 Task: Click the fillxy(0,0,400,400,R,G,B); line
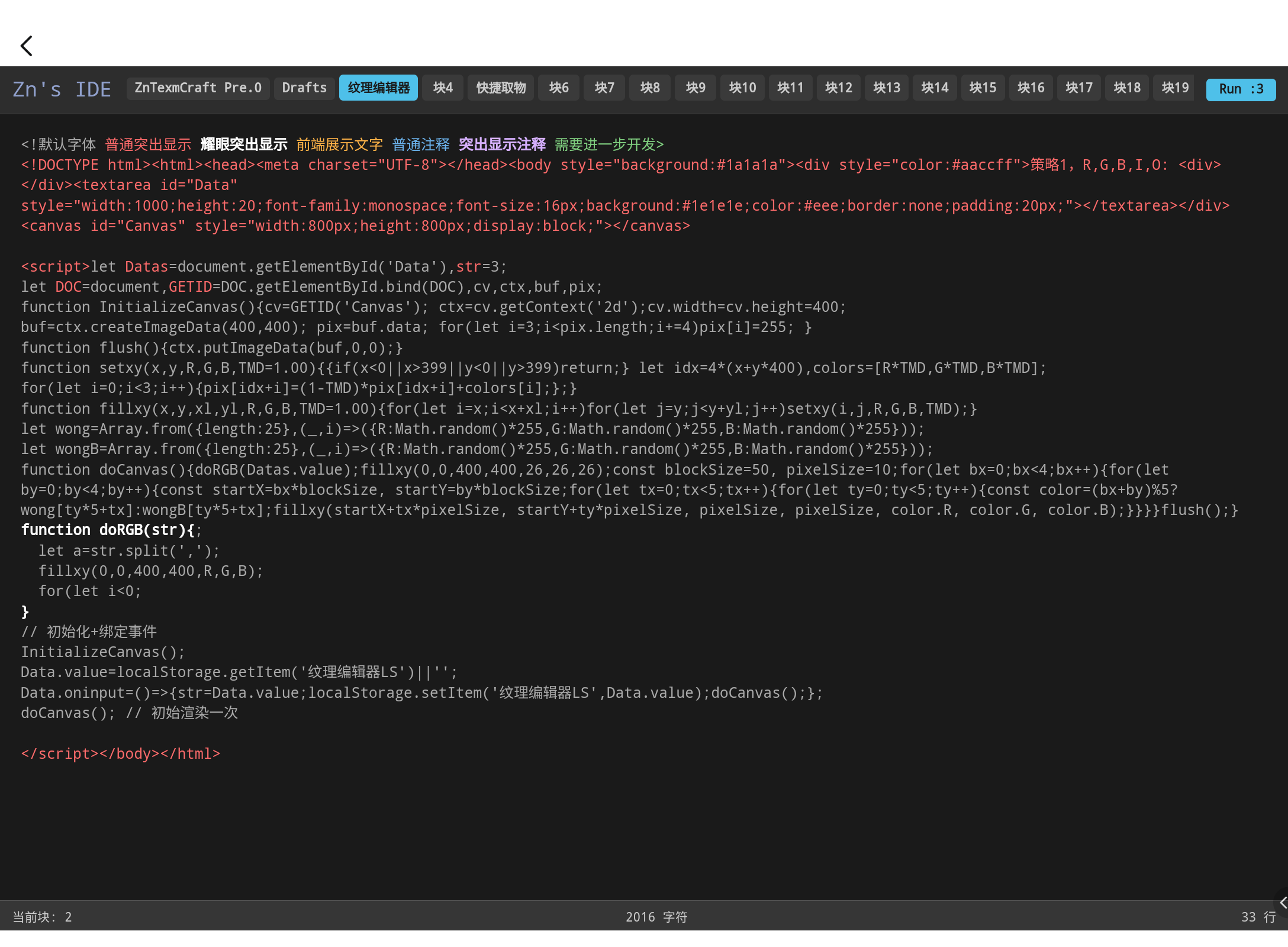pos(151,571)
